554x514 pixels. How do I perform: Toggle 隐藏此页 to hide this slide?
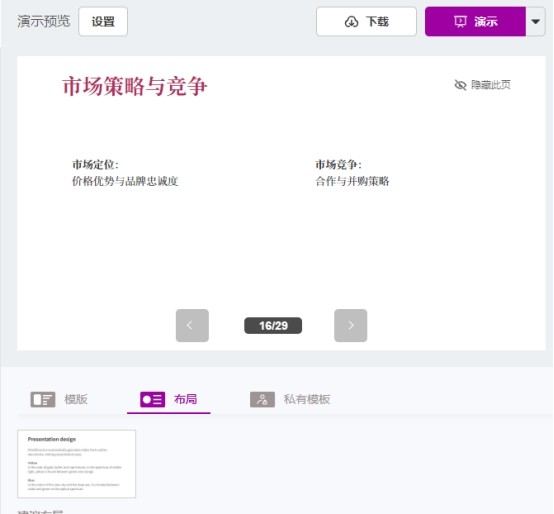482,85
